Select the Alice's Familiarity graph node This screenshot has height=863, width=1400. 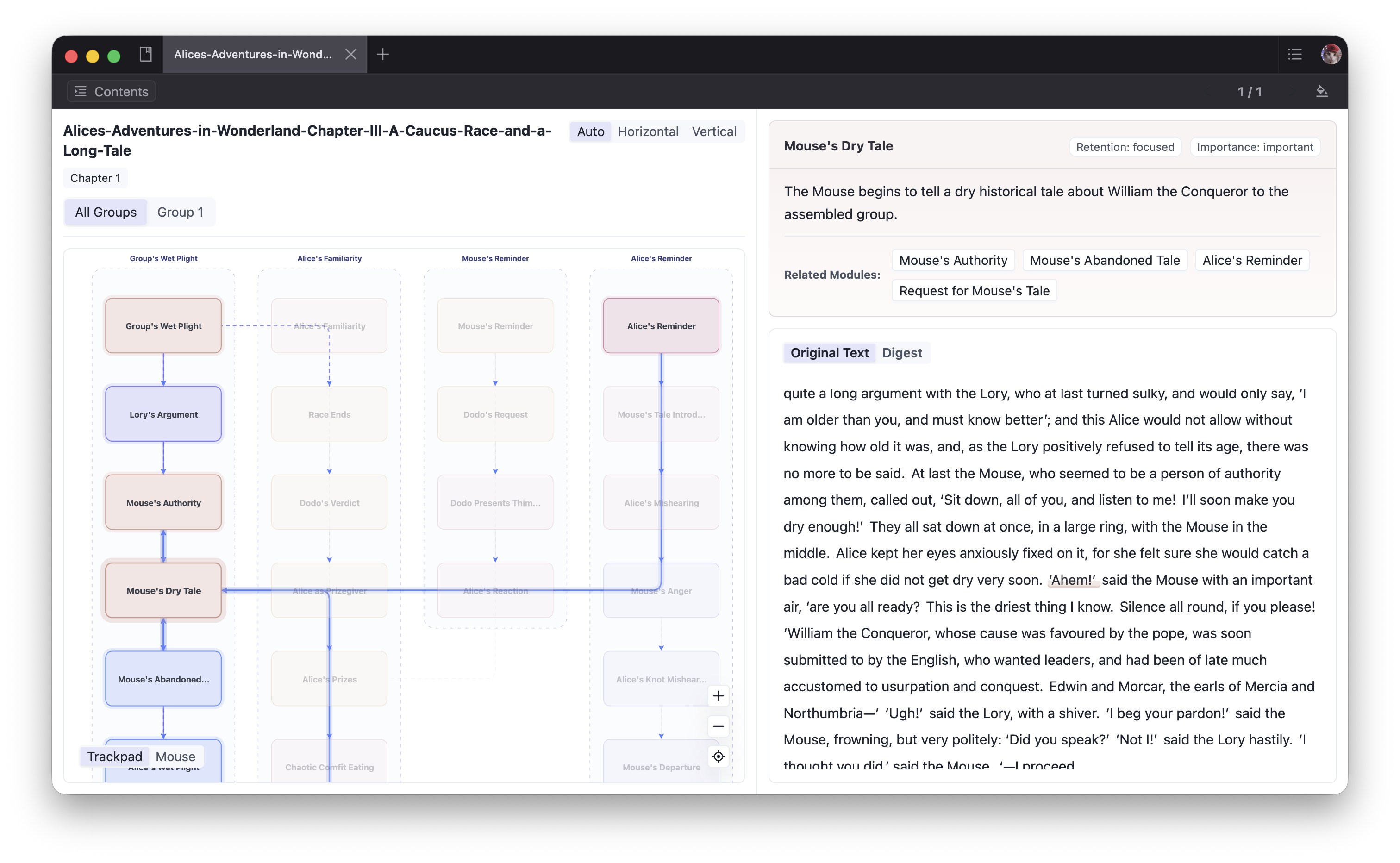329,326
